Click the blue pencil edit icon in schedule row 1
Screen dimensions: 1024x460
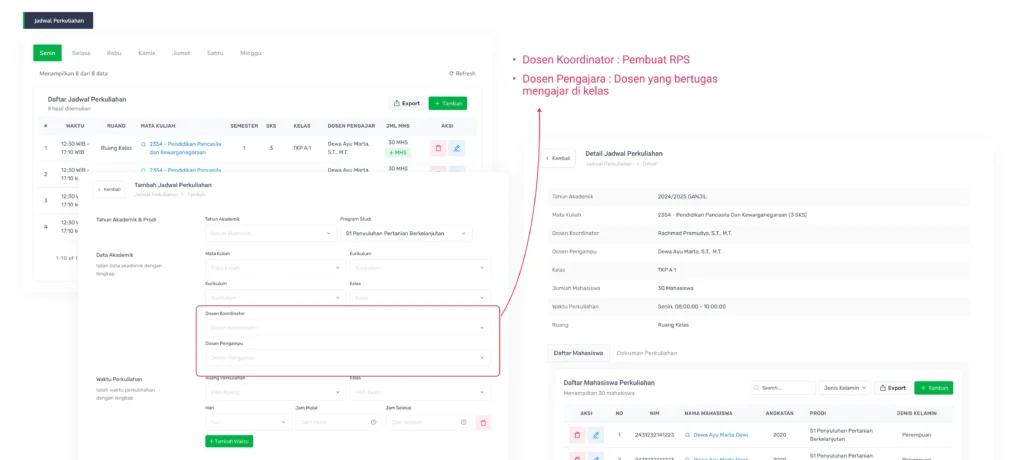tap(456, 148)
